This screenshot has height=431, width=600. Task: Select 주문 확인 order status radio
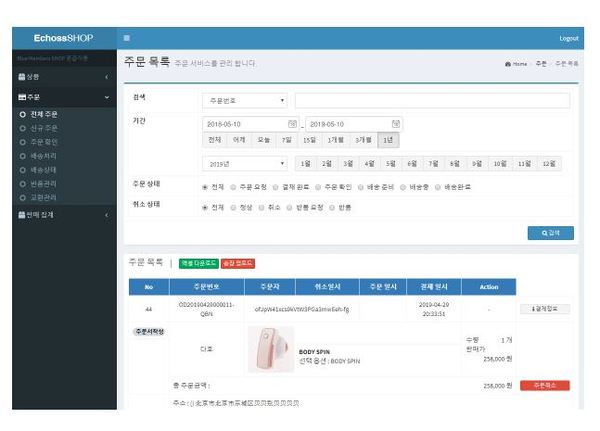[x=318, y=187]
